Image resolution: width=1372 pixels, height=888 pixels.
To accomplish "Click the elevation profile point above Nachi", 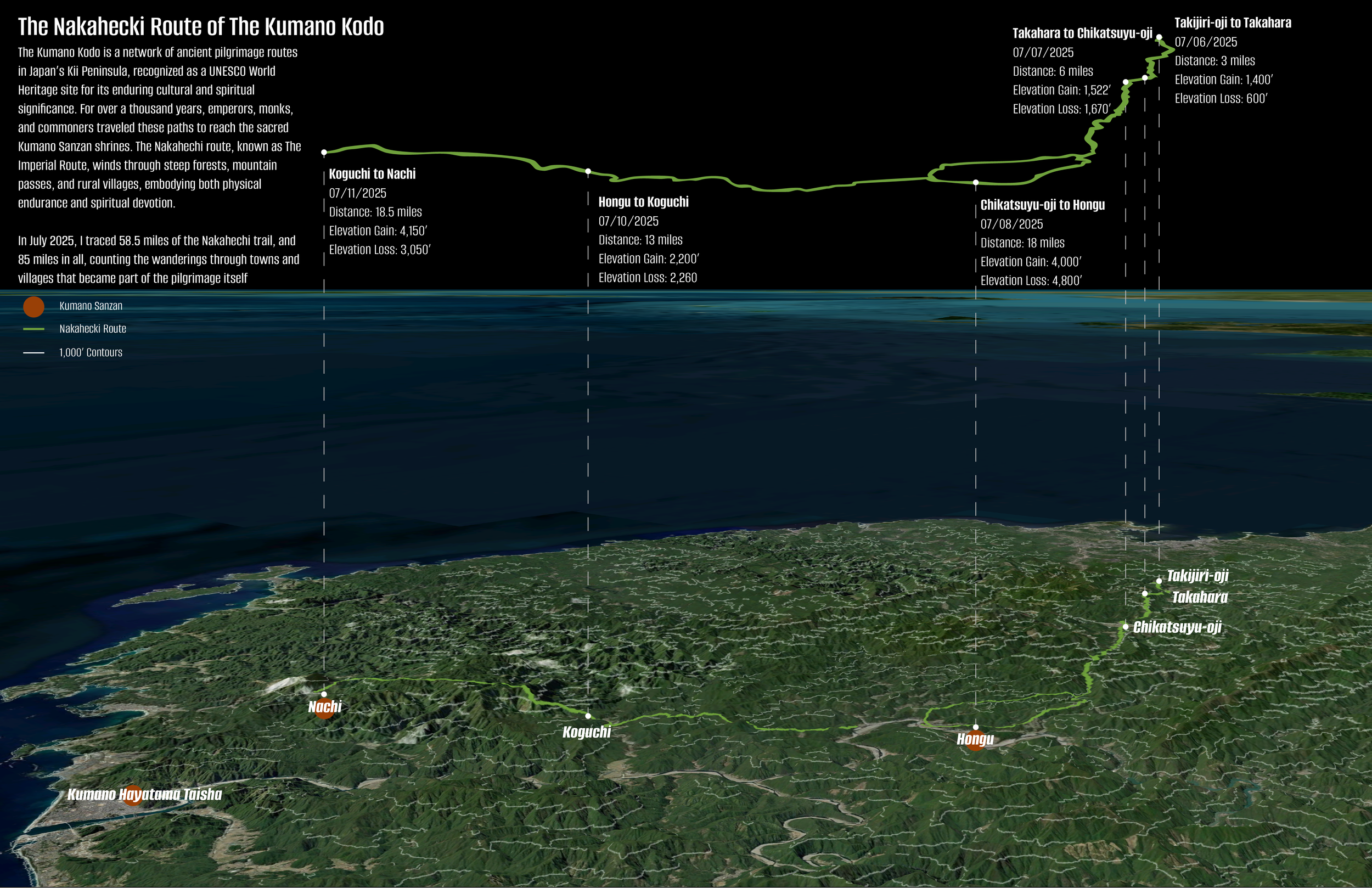I will (x=324, y=152).
